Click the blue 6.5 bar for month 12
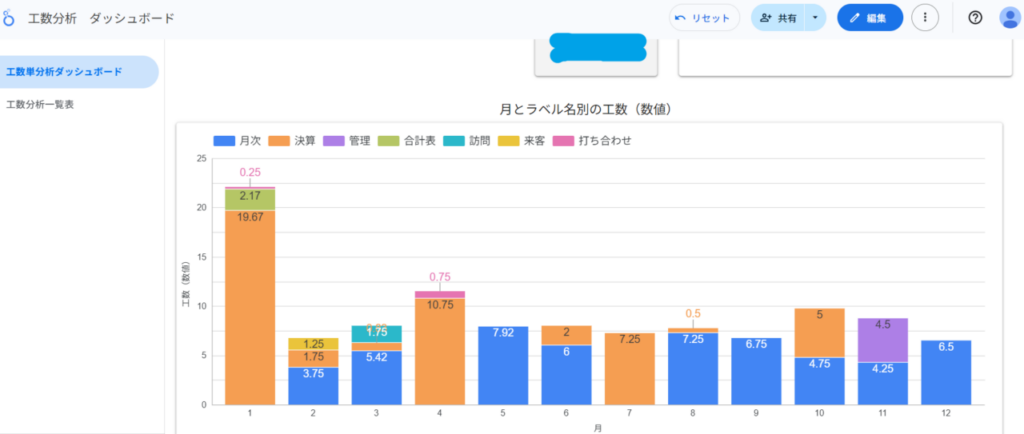The image size is (1024, 434). point(946,372)
